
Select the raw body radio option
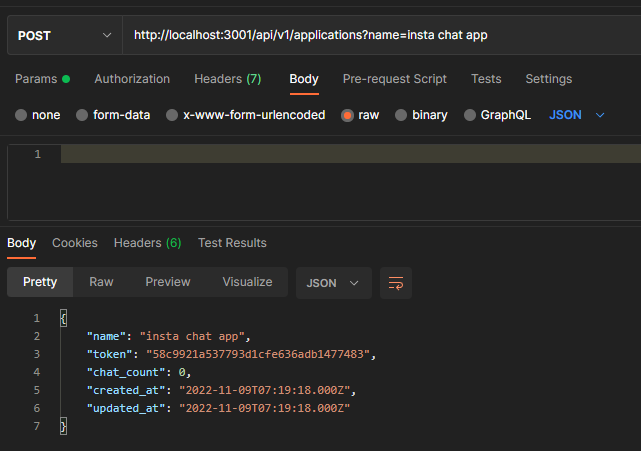[347, 115]
